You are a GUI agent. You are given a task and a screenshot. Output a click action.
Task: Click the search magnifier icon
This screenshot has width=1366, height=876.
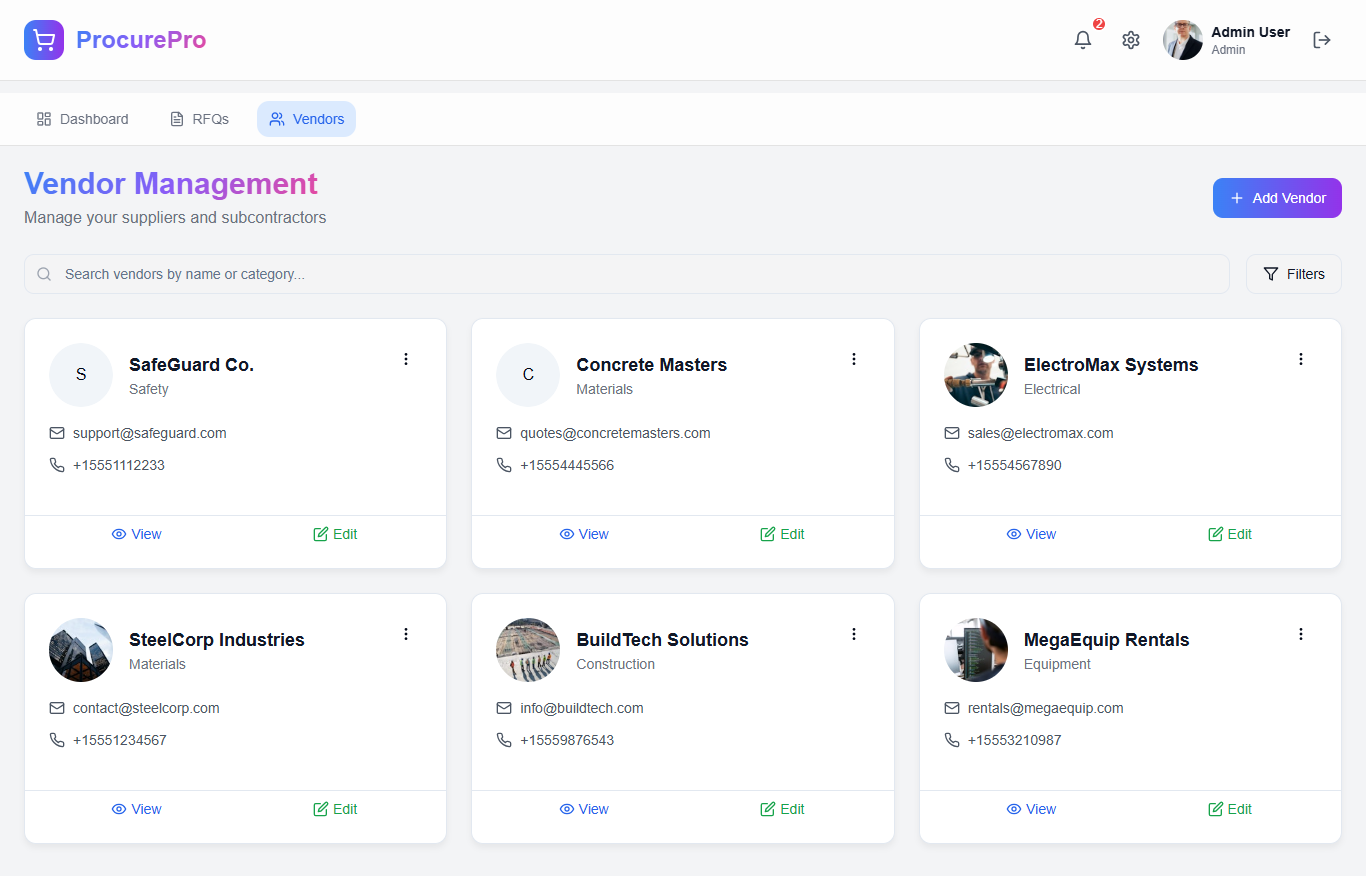pos(44,274)
